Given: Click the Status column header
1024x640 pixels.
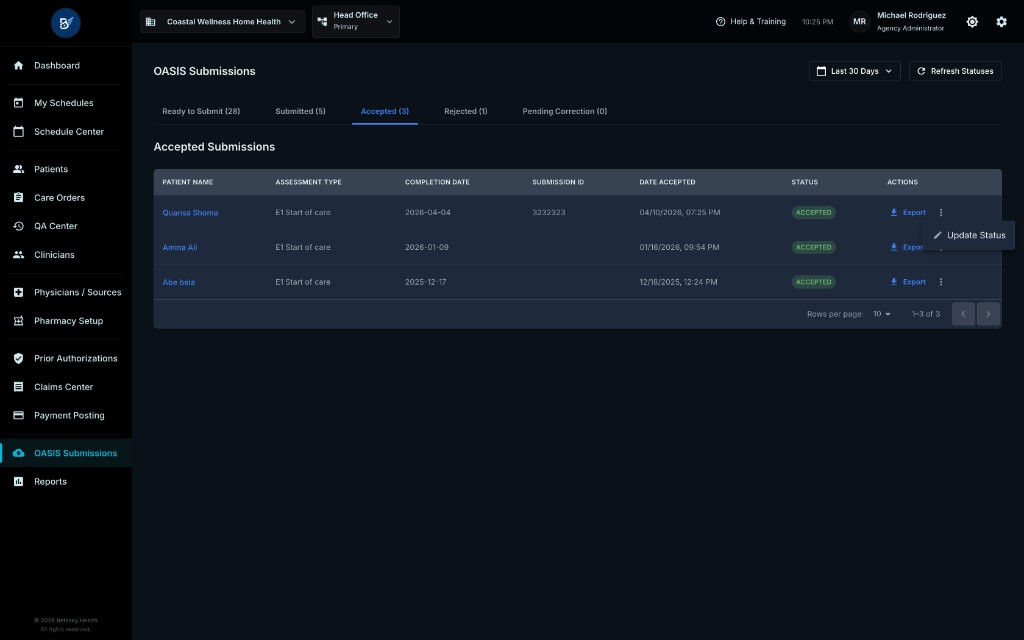Looking at the screenshot, I should click(x=805, y=182).
